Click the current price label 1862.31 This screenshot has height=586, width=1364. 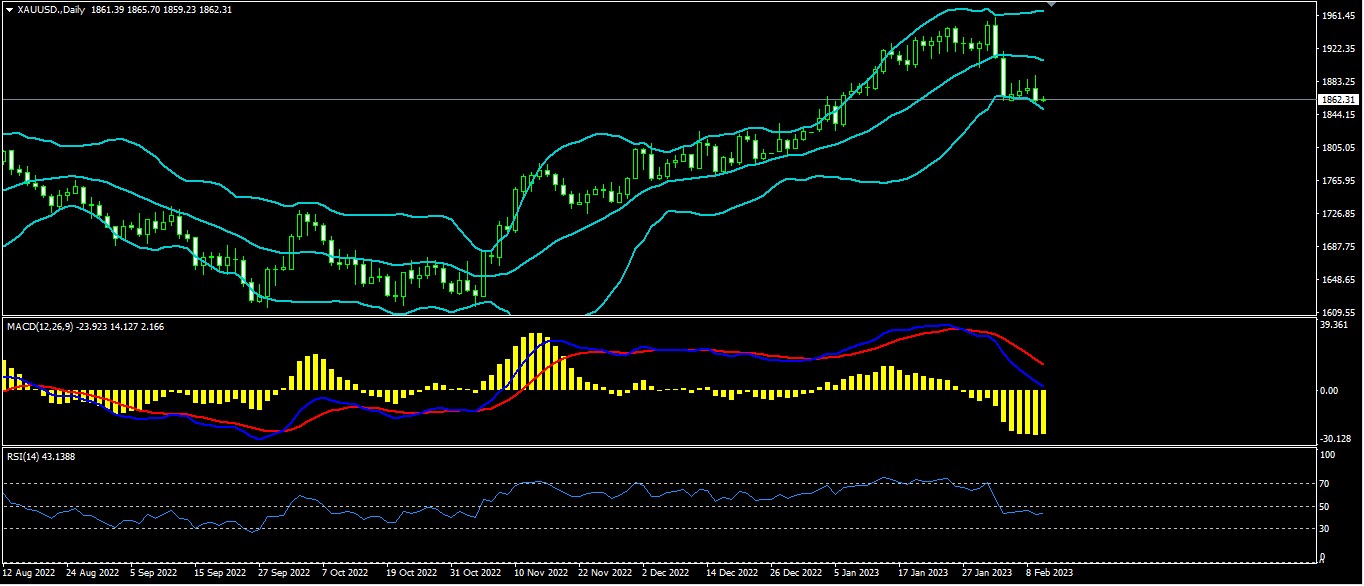pyautogui.click(x=1335, y=100)
